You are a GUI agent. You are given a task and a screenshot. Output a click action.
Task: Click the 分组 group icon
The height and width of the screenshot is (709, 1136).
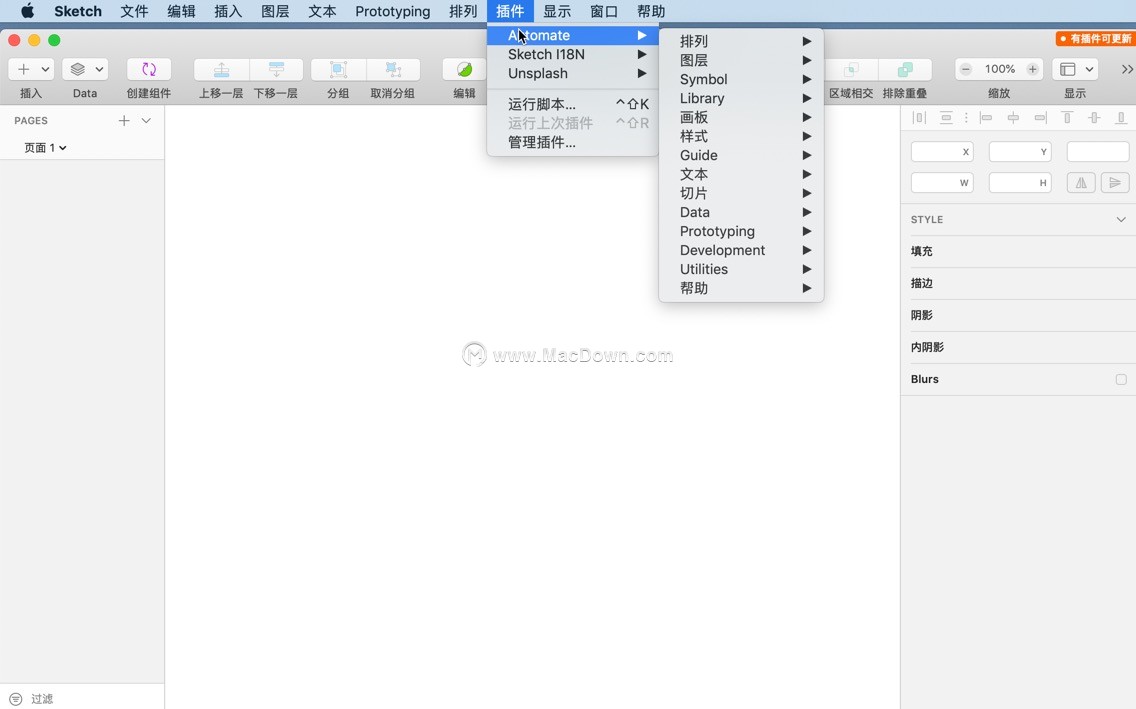(x=338, y=70)
